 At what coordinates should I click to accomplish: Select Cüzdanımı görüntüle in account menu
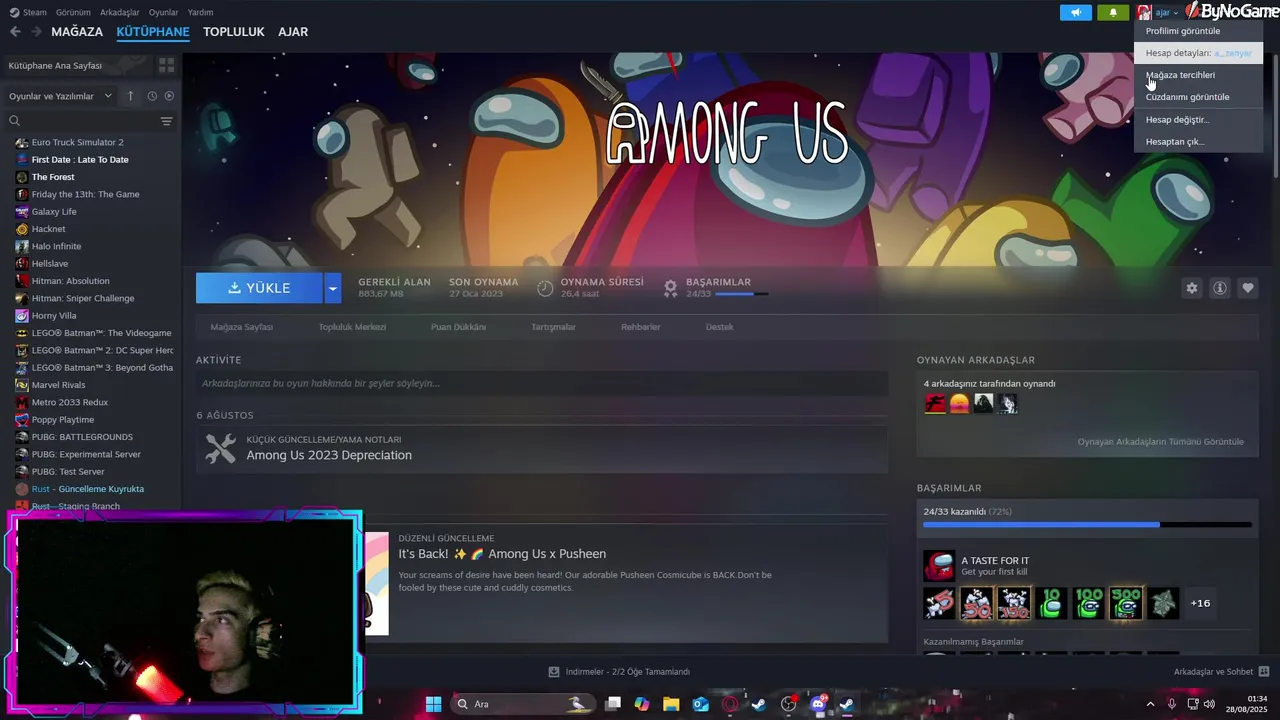(1198, 97)
